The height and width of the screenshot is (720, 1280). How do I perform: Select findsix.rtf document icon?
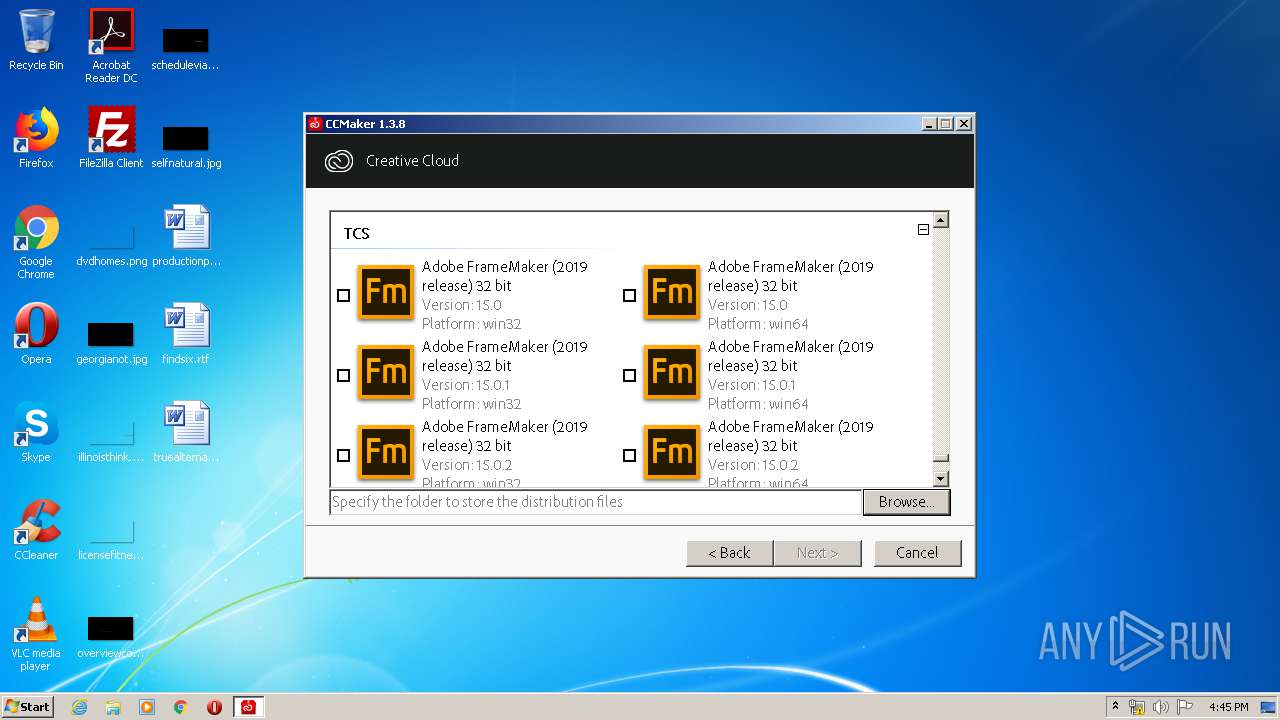pos(186,334)
